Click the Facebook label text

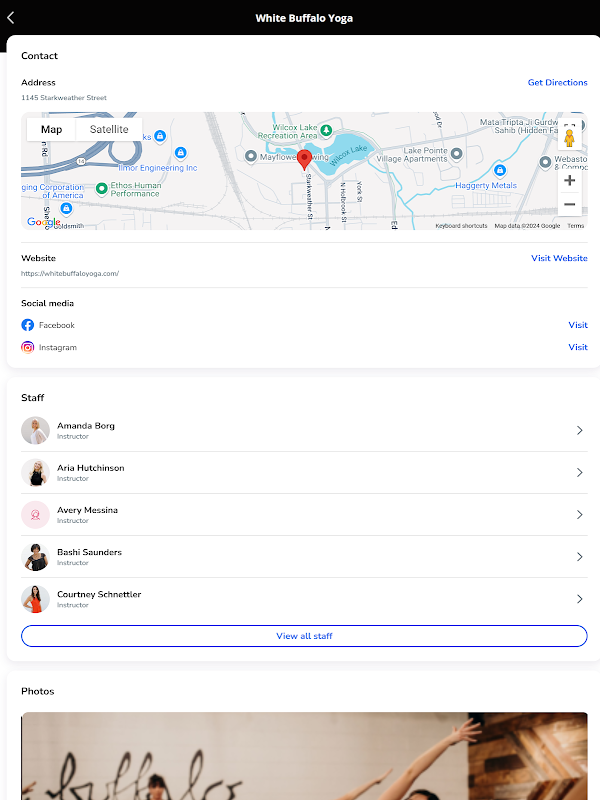(57, 325)
